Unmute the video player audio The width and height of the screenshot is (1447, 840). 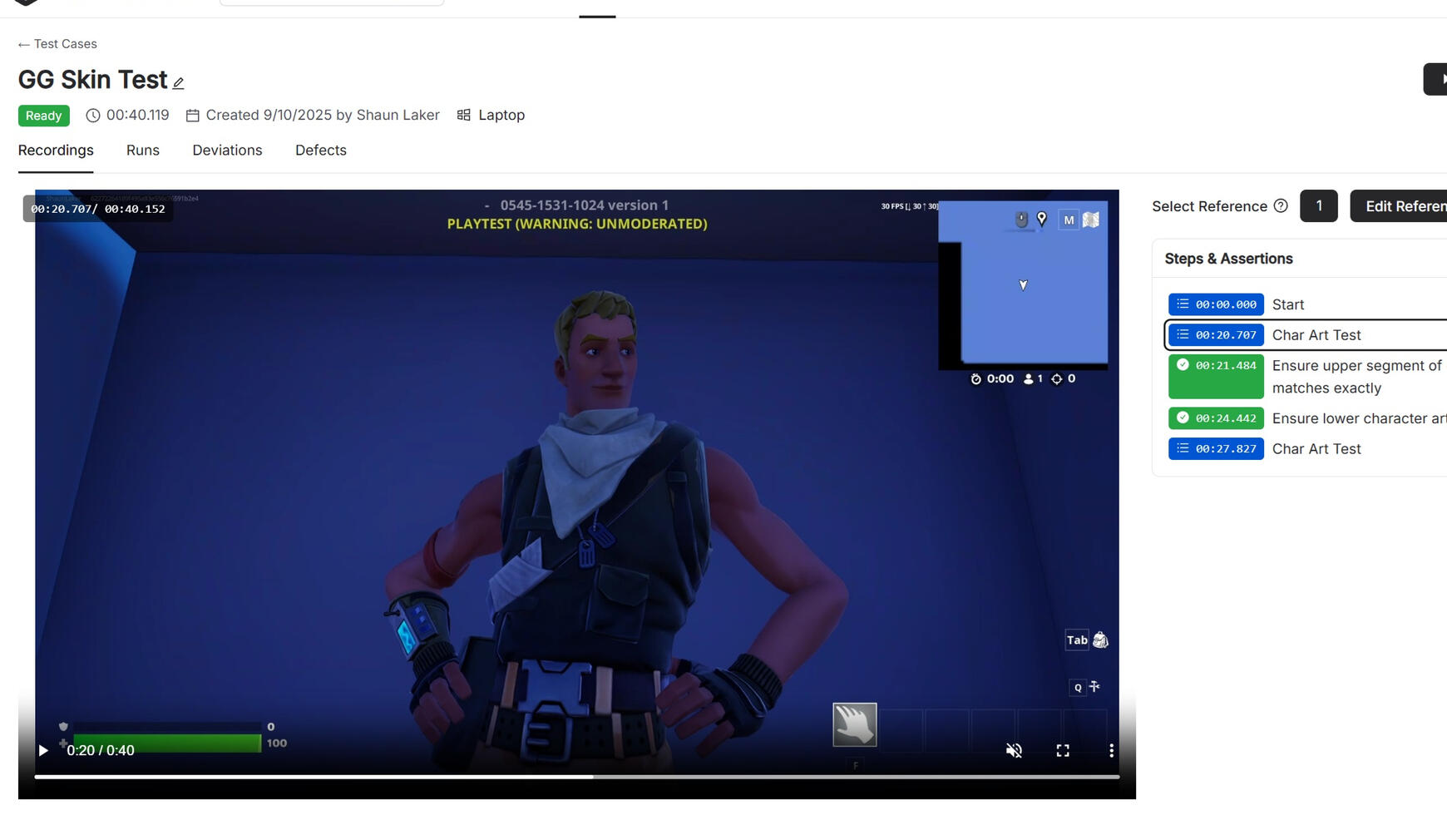pyautogui.click(x=1014, y=750)
